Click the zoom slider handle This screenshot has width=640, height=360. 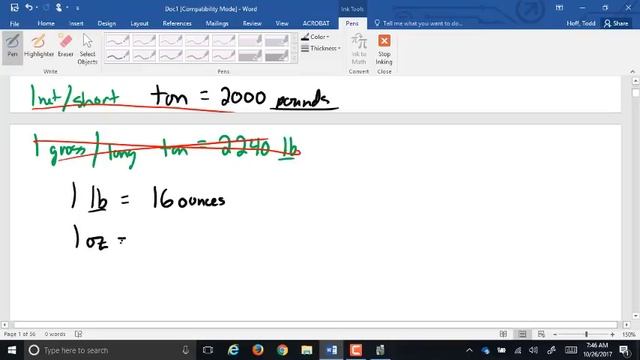point(587,334)
